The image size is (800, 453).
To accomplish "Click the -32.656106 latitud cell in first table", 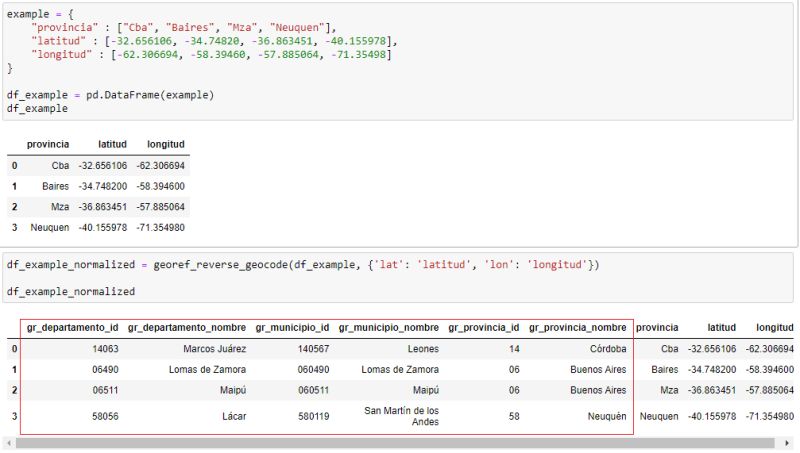I will [x=103, y=165].
